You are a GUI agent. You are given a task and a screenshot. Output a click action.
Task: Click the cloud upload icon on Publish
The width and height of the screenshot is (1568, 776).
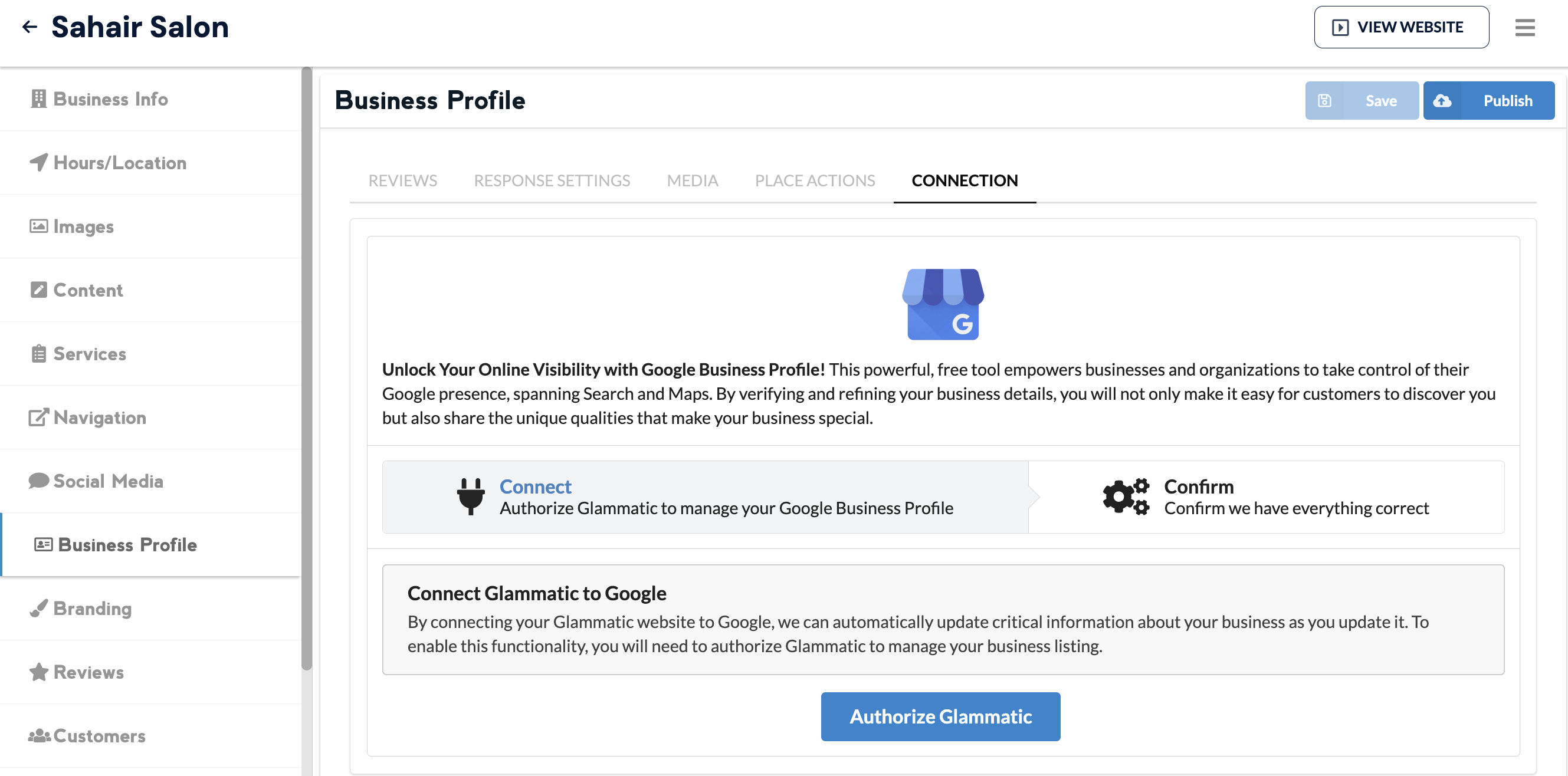(x=1442, y=100)
